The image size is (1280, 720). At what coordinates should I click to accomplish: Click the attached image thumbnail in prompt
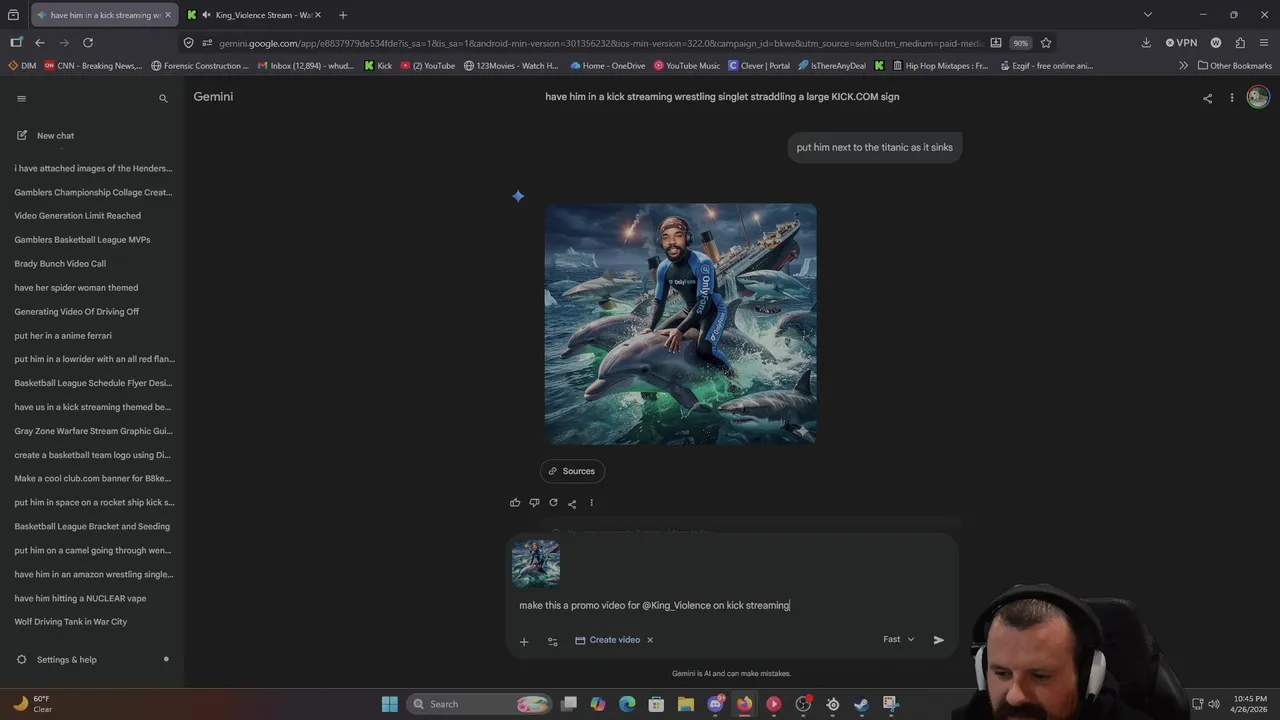point(536,563)
